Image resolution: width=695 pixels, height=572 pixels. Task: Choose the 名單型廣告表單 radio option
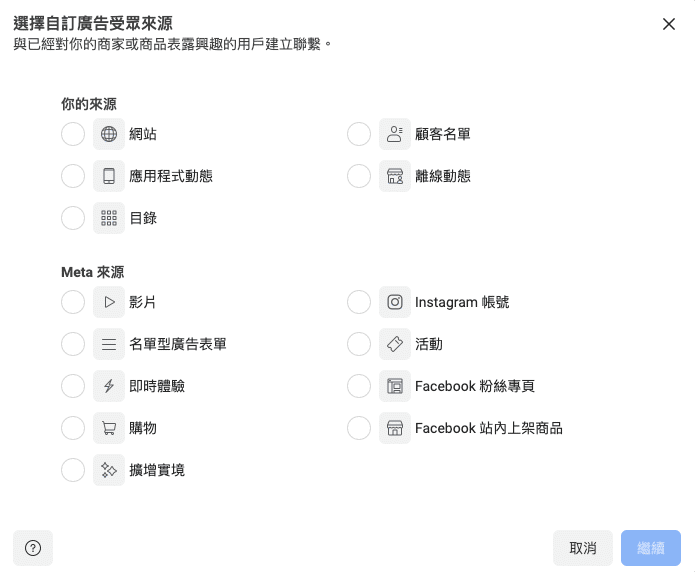click(73, 344)
